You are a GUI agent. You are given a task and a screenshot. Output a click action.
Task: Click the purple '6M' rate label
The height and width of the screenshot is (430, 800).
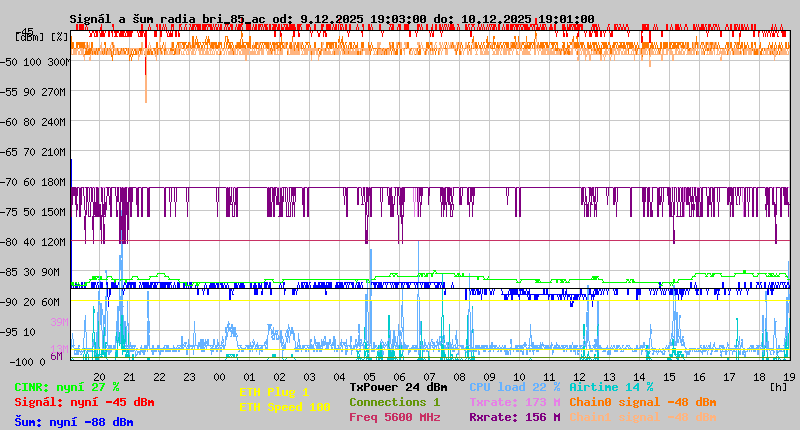(57, 356)
